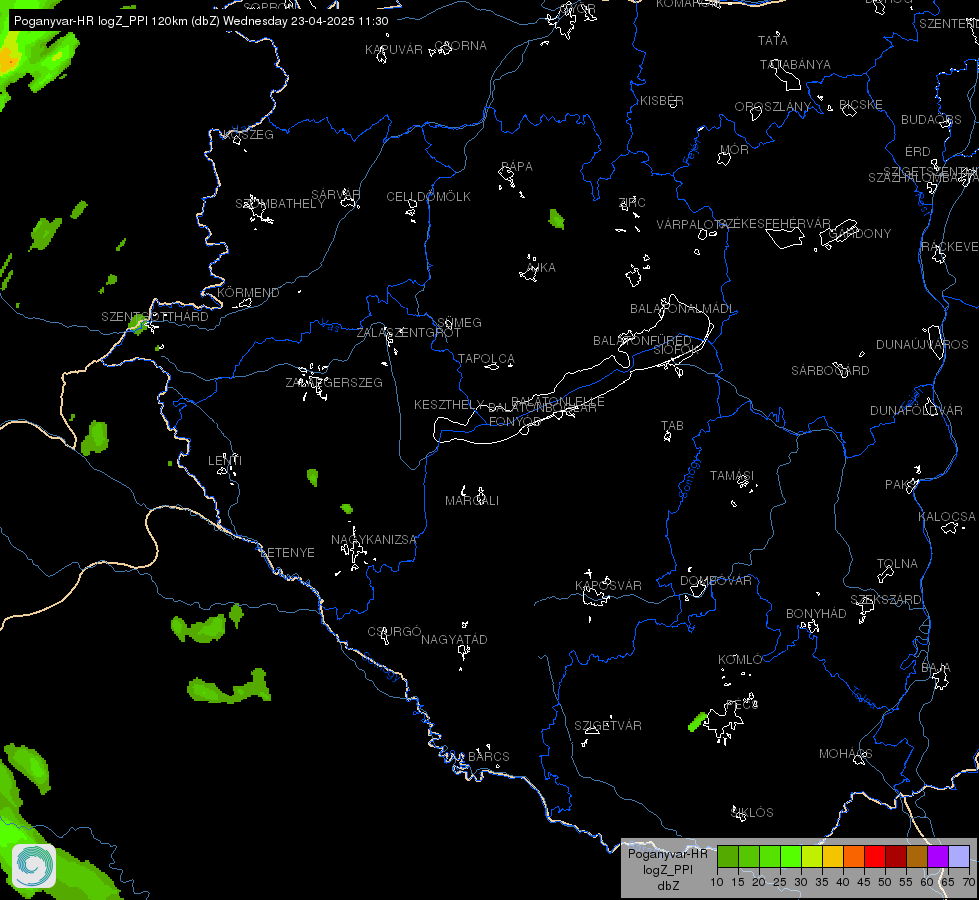
Task: Click the legend label Poganyvar-HR
Action: point(667,854)
